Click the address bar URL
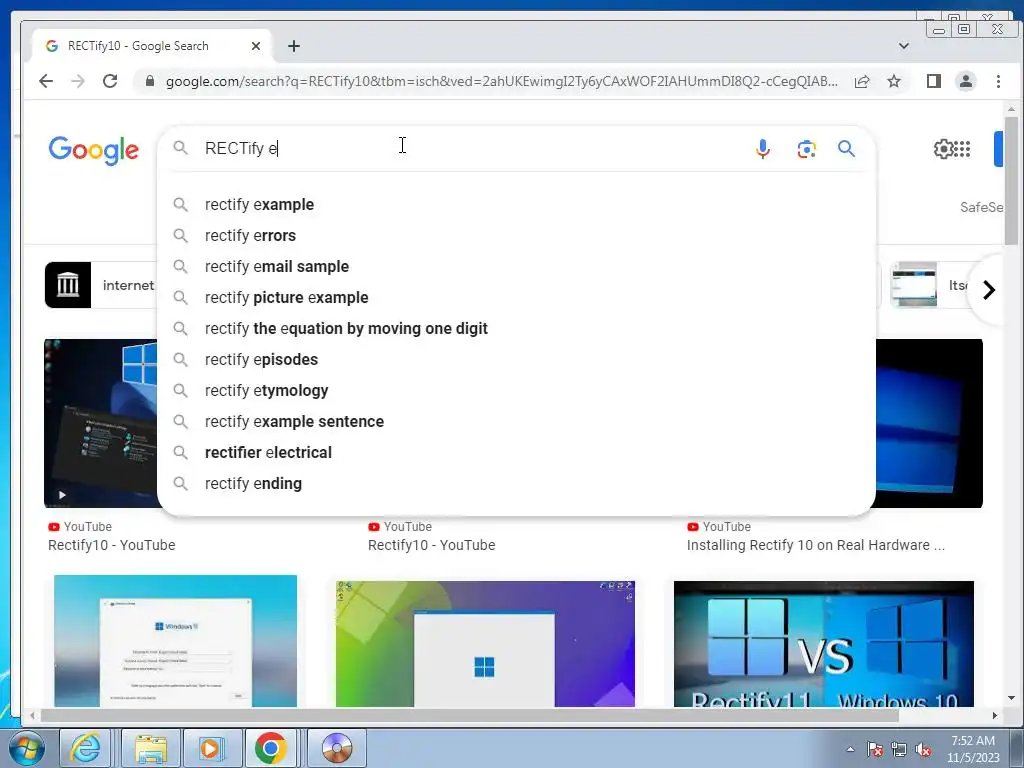The width and height of the screenshot is (1024, 768). coord(502,82)
